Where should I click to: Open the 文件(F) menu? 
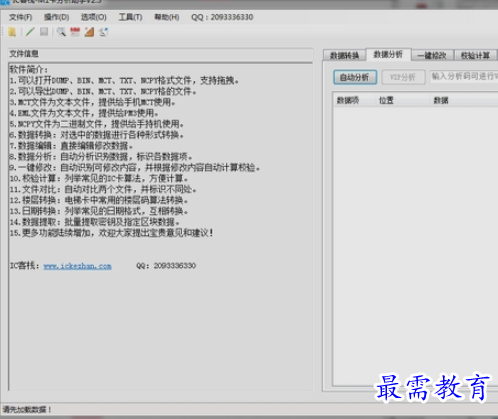click(x=21, y=17)
